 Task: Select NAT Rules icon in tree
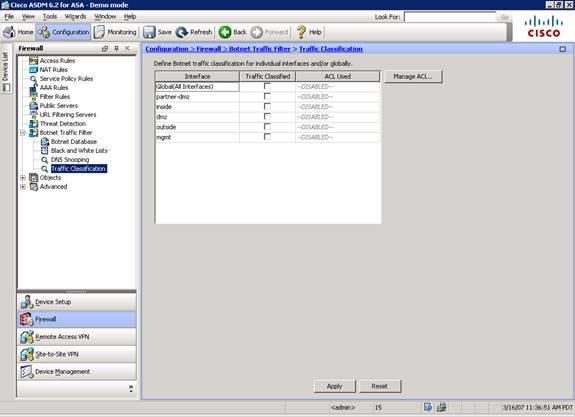pyautogui.click(x=33, y=70)
